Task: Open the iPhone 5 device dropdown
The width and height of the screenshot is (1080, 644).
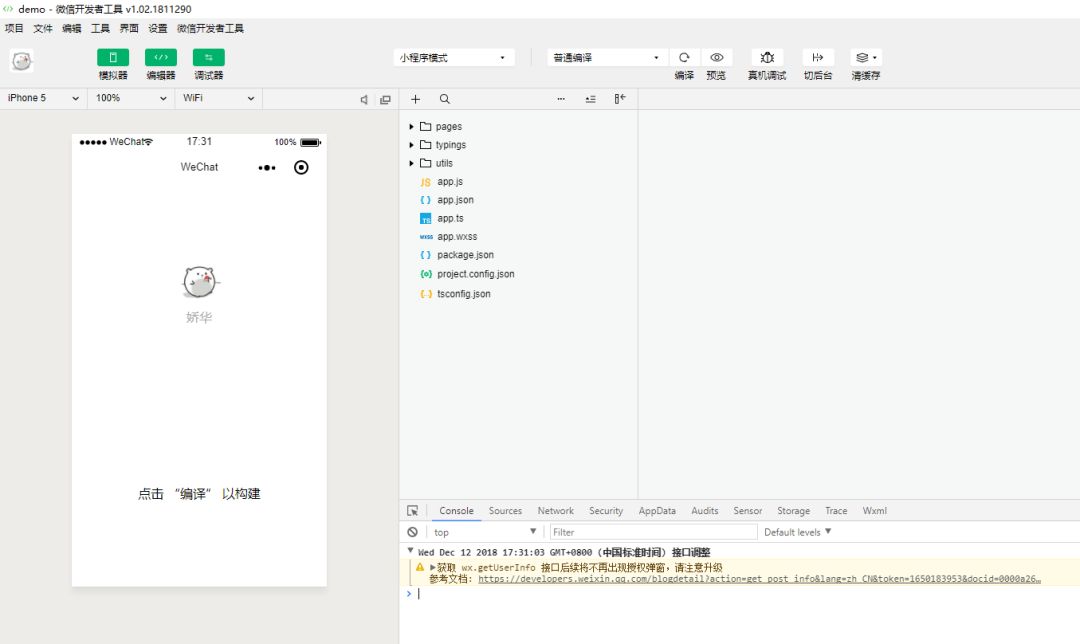Action: 43,98
